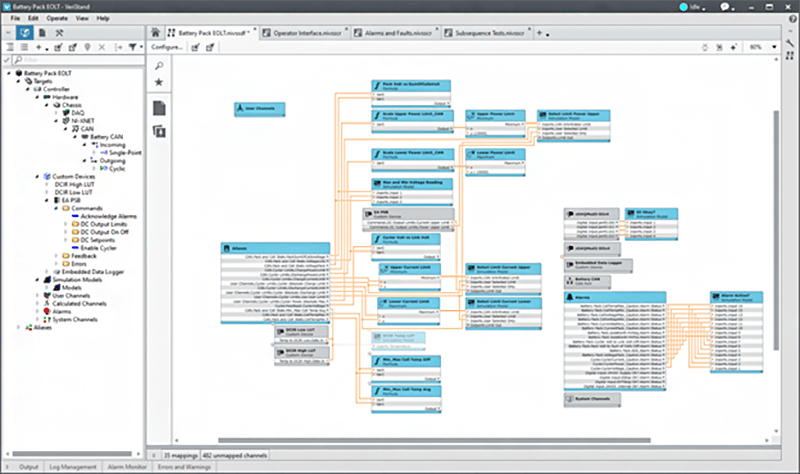
Task: Click the canvas vertical scrollbar
Action: 777,230
